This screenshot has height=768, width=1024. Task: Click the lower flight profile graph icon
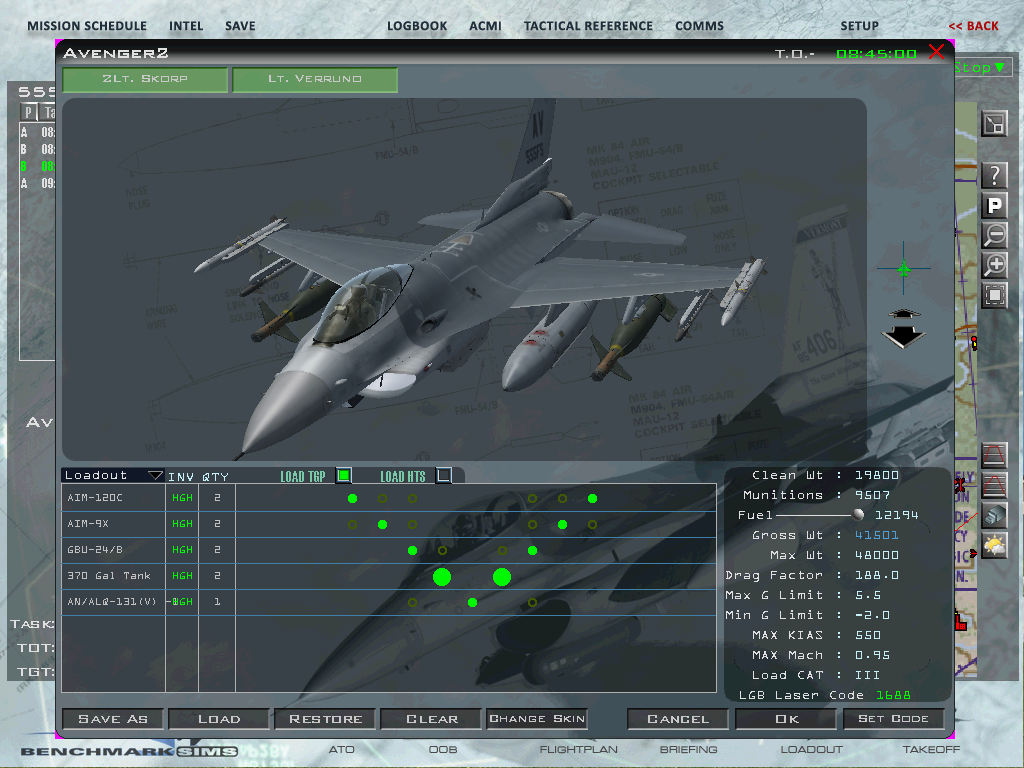993,485
